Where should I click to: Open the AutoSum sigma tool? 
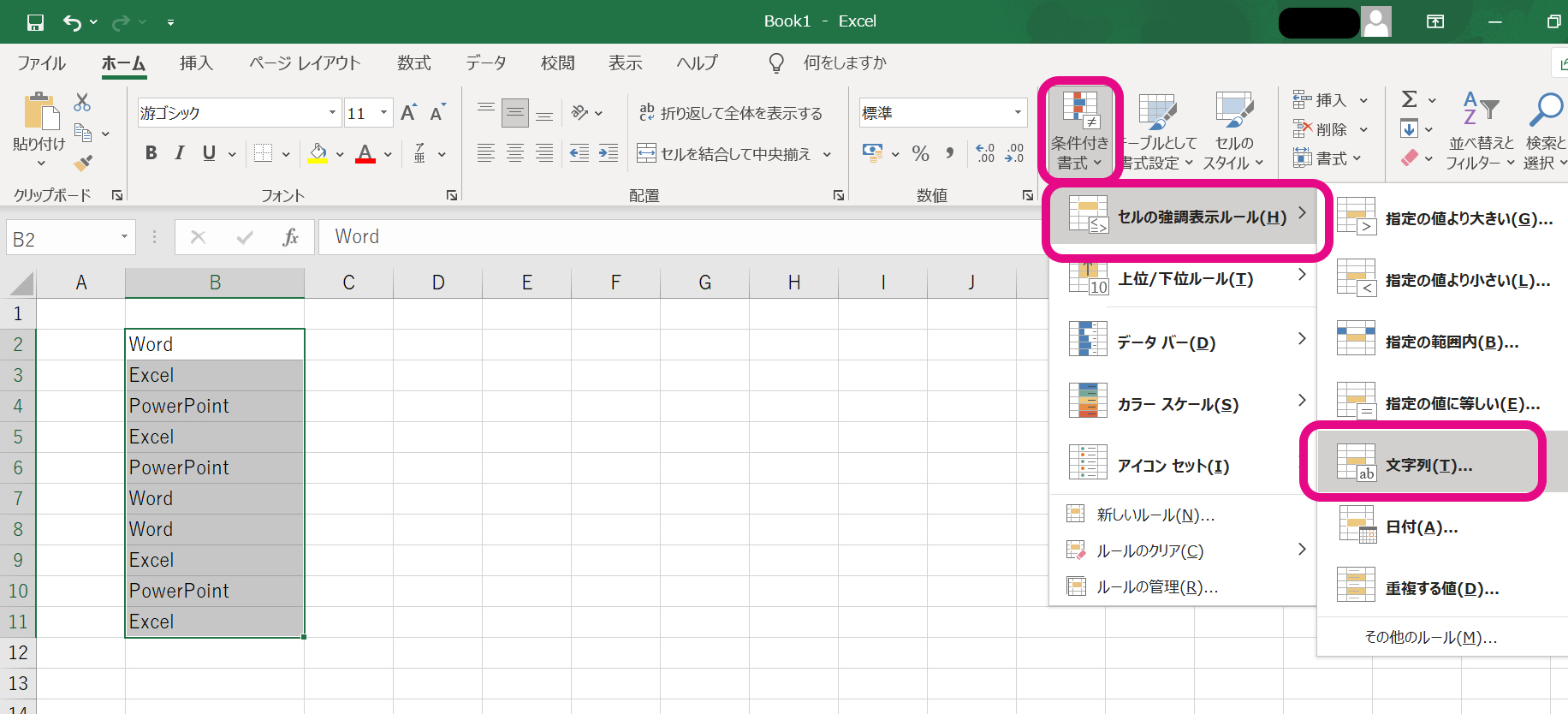tap(1410, 99)
